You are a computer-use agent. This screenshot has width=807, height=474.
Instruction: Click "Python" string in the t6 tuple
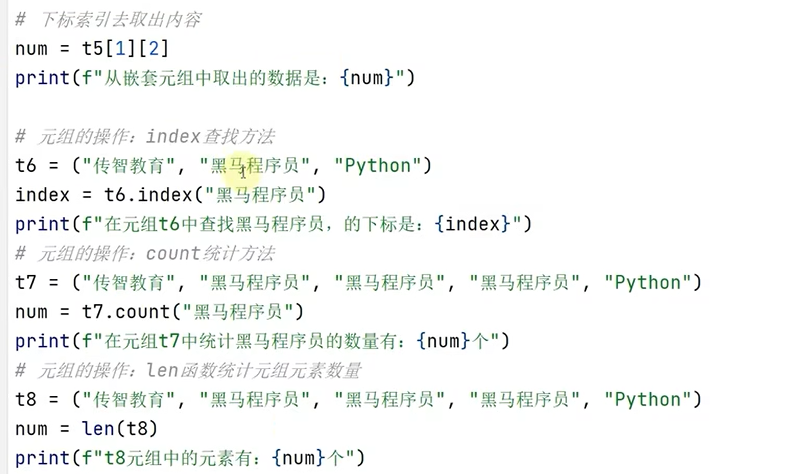click(378, 166)
